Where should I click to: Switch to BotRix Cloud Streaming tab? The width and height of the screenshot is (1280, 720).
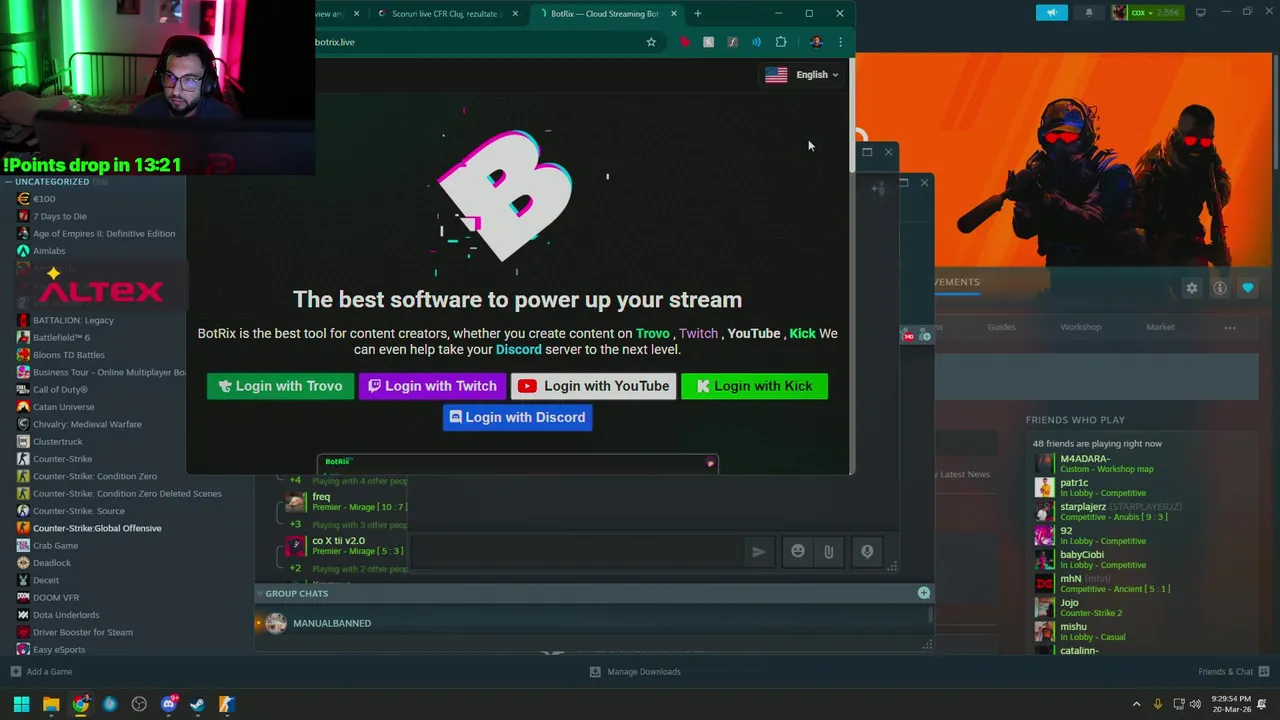[604, 14]
